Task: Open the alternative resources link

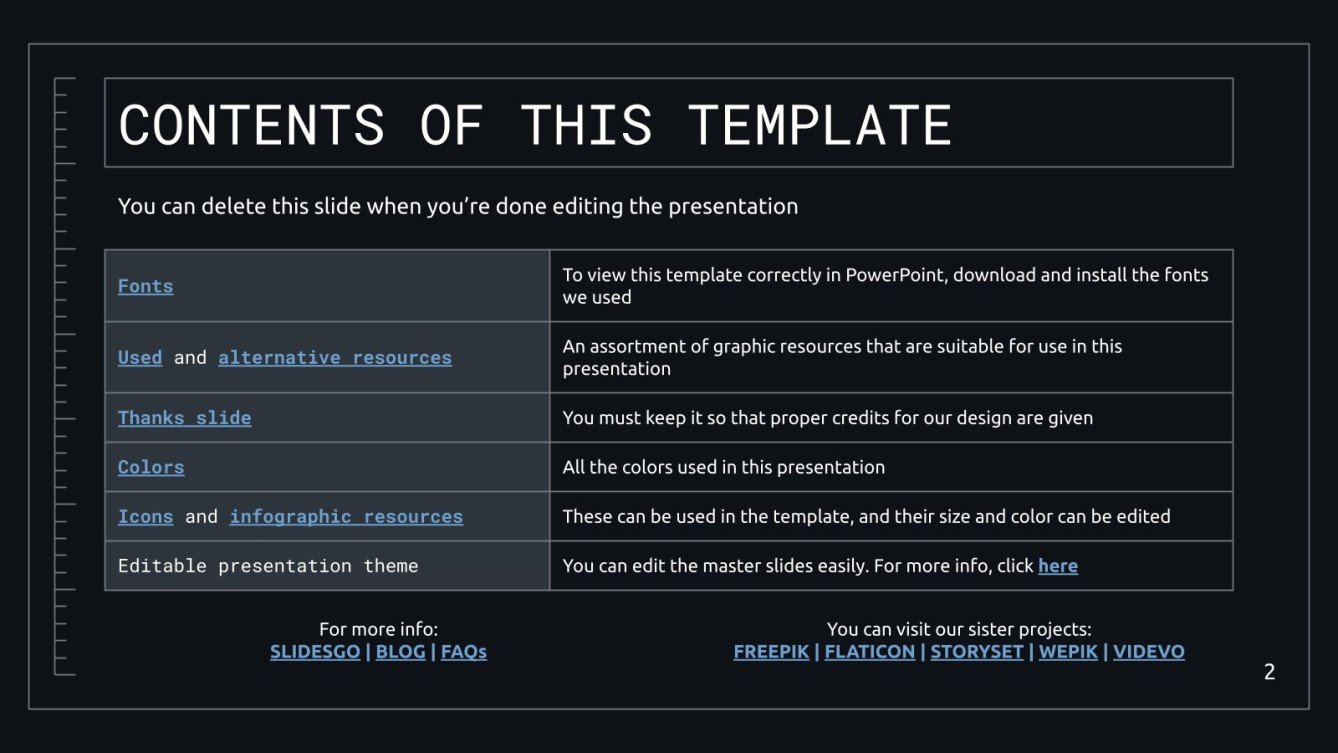Action: coord(335,357)
